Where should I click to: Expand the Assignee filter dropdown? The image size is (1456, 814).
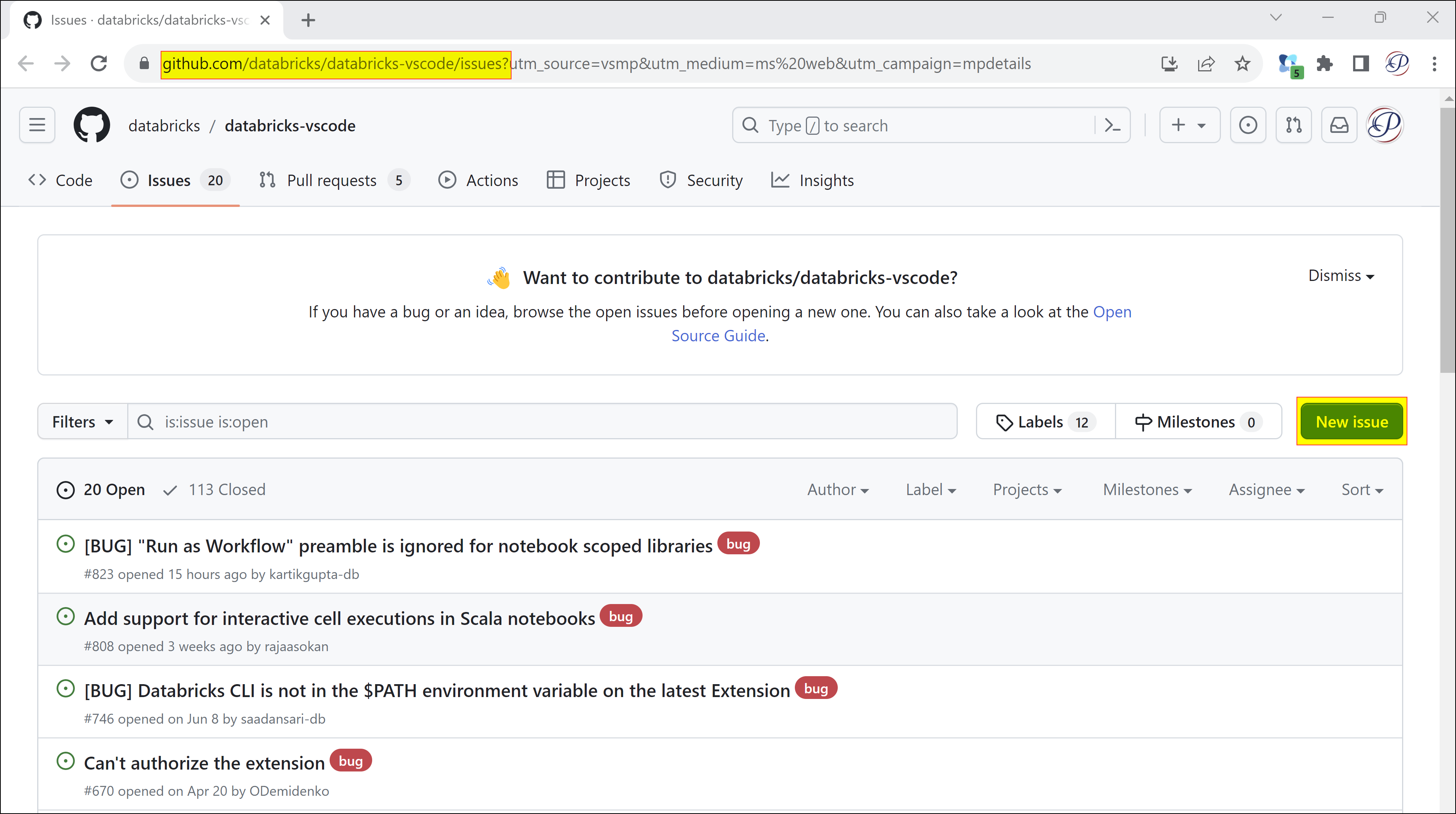click(x=1266, y=489)
